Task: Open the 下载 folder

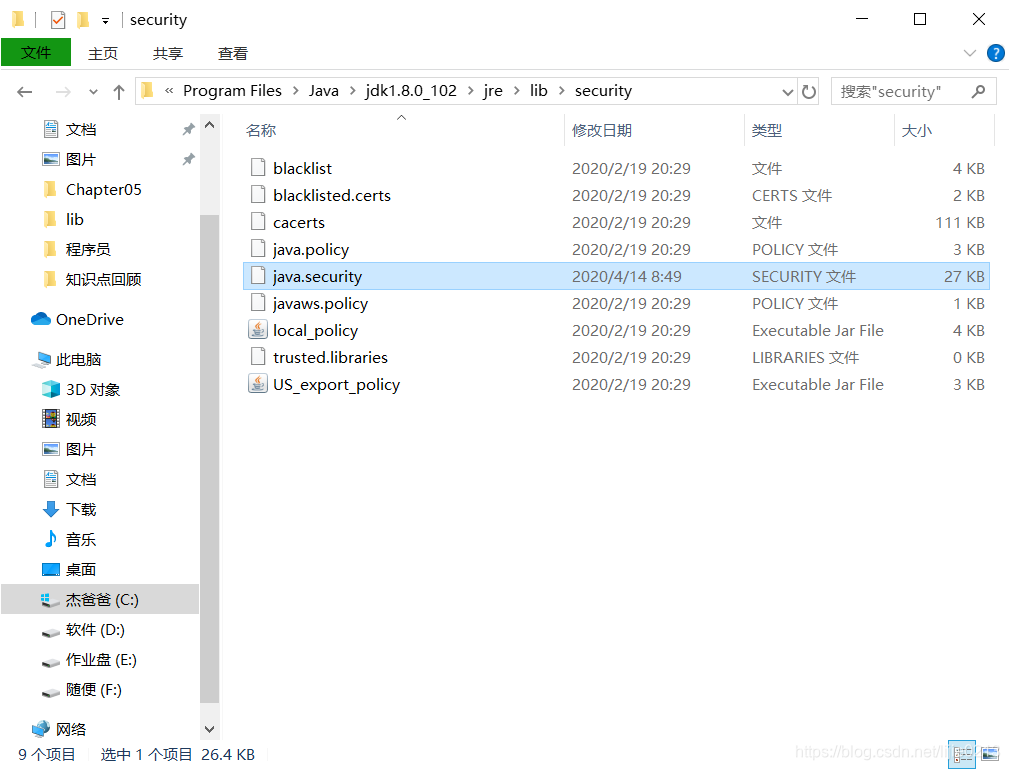Action: [x=81, y=510]
